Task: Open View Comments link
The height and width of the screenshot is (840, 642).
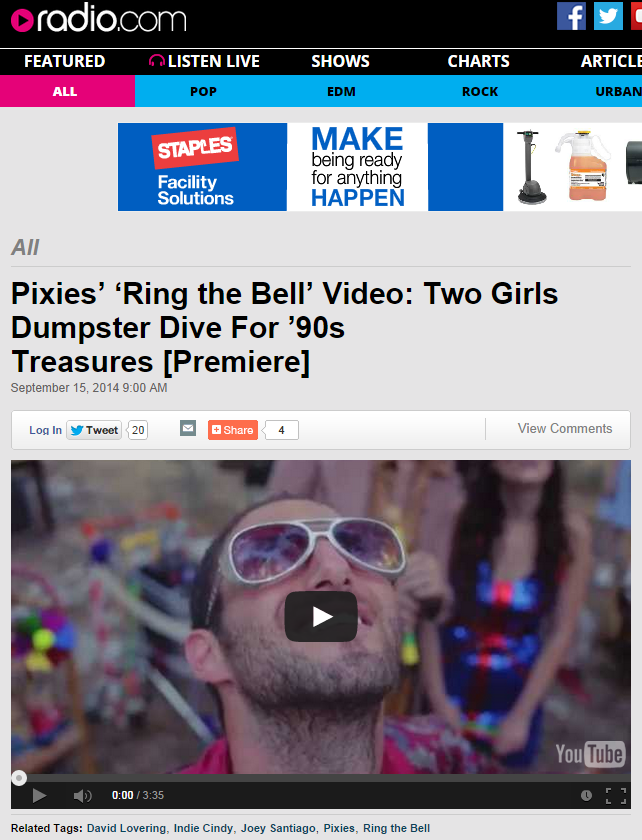Action: (565, 429)
